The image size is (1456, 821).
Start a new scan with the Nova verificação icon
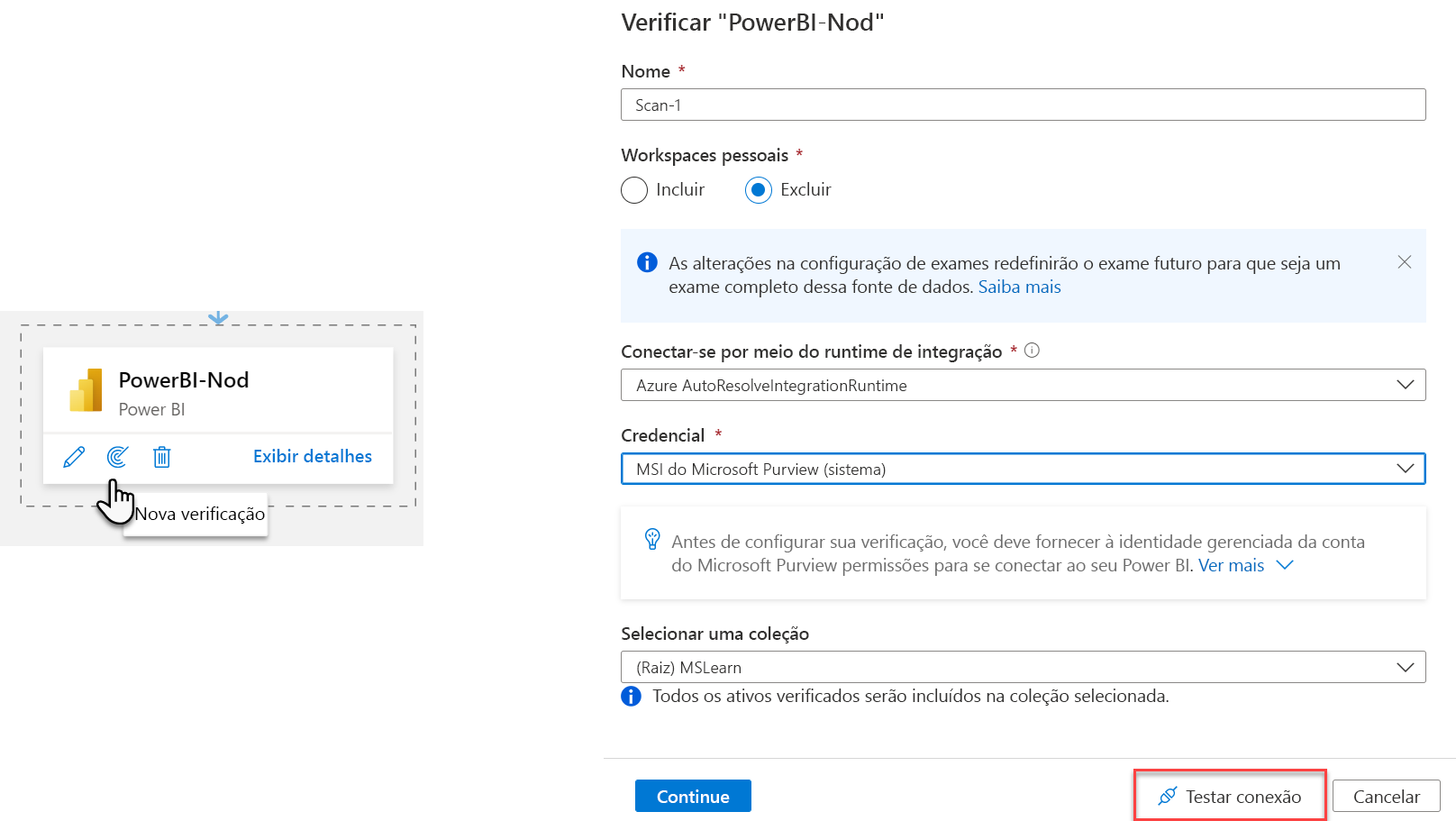pos(117,457)
